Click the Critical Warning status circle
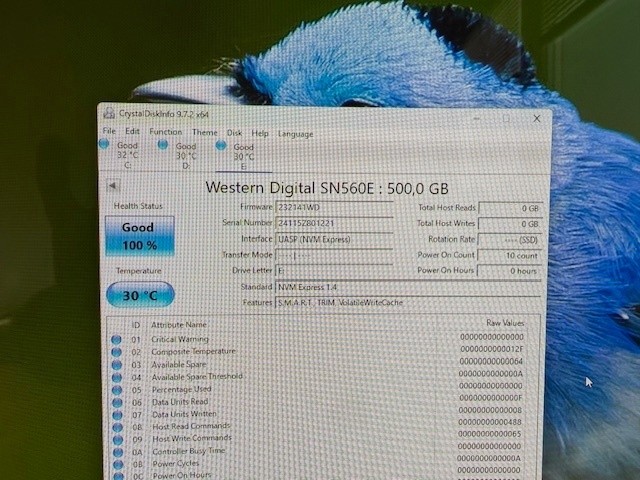Screen dimensions: 640x480 click(117, 340)
